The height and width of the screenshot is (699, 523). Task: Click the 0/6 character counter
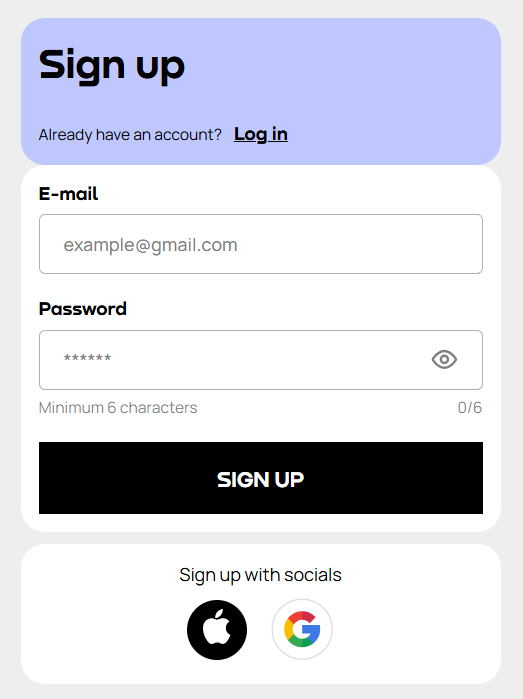(x=469, y=407)
